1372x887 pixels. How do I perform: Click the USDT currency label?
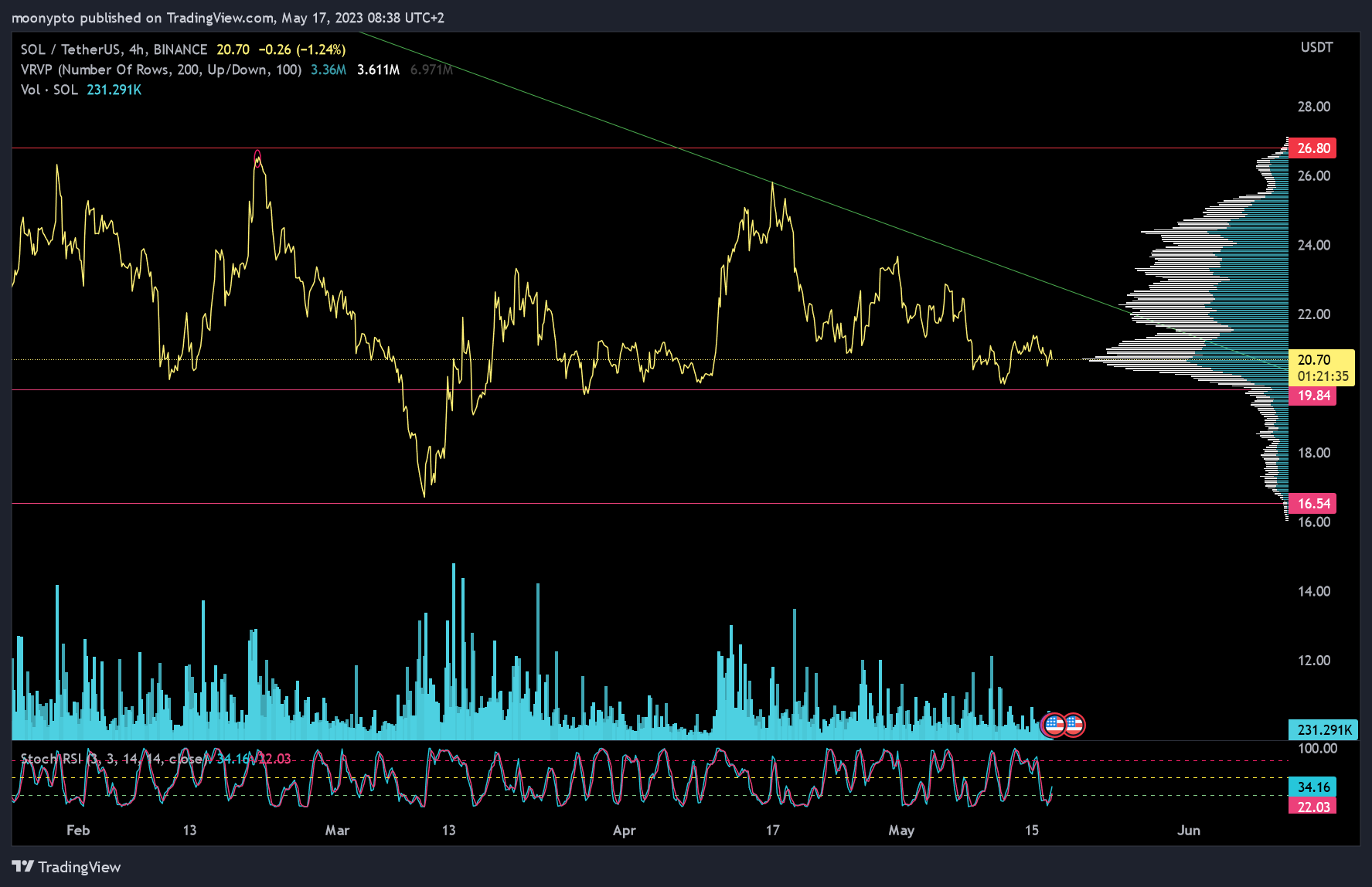click(1316, 47)
